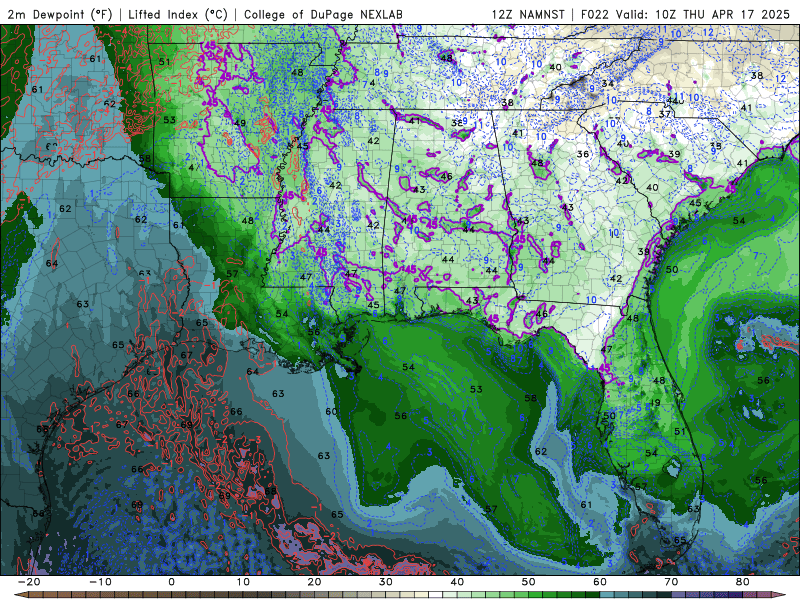Click the '30' label on the color scale
The height and width of the screenshot is (600, 800).
pos(386,582)
